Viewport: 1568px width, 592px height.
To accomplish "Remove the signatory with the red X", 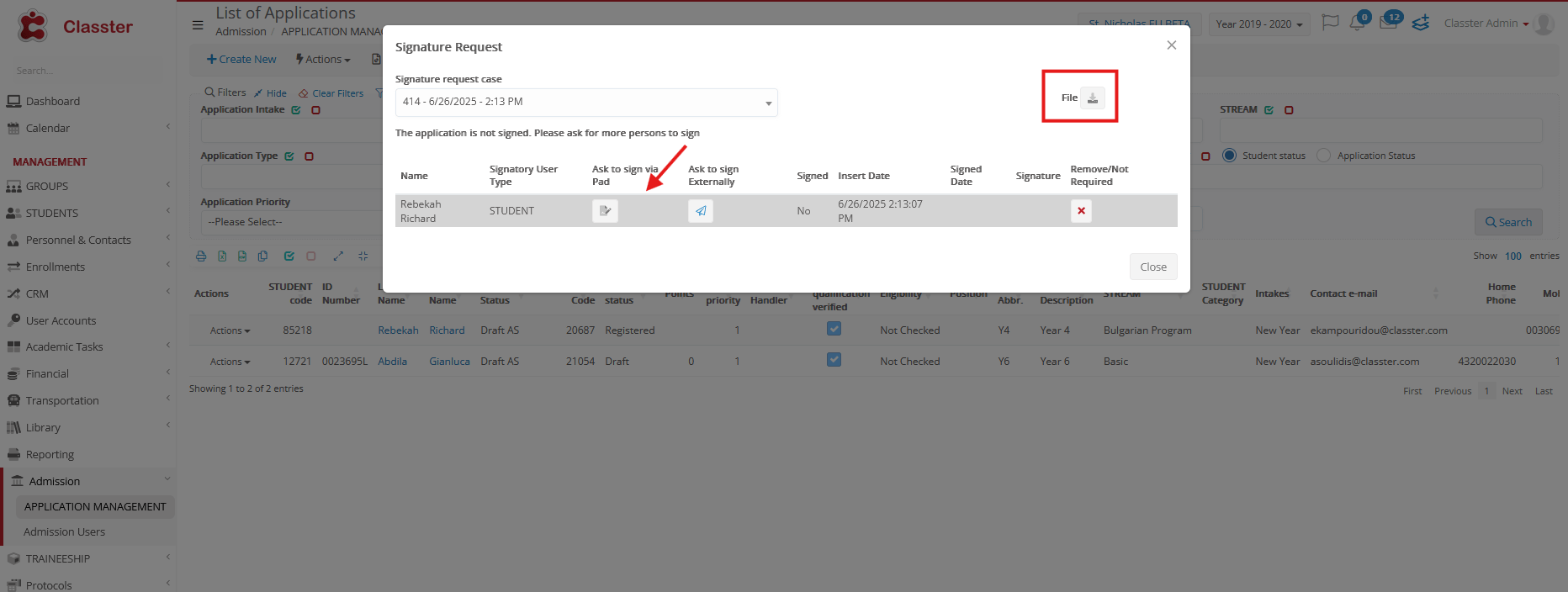I will pyautogui.click(x=1081, y=211).
